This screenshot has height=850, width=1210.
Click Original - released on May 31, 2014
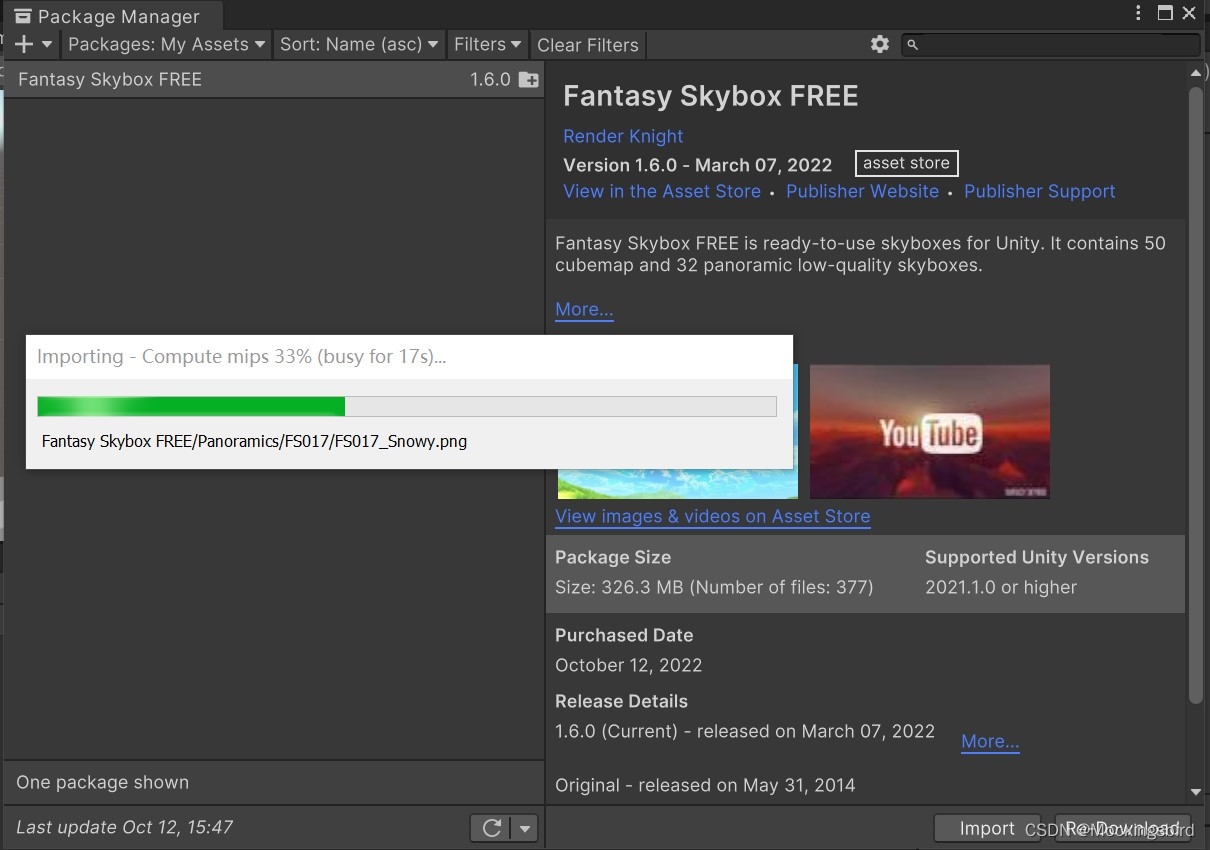click(705, 785)
